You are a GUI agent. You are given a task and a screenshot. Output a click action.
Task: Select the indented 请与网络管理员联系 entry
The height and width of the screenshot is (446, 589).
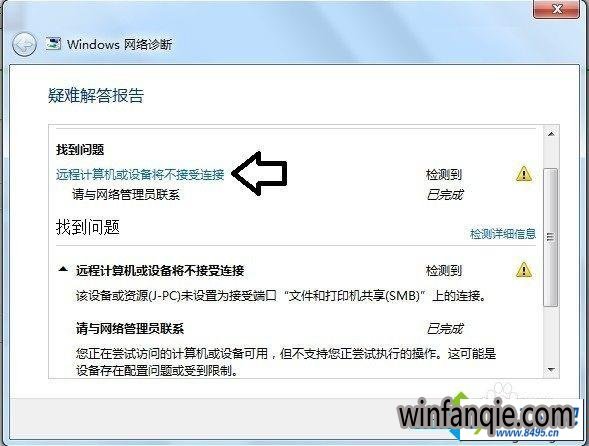[x=126, y=195]
